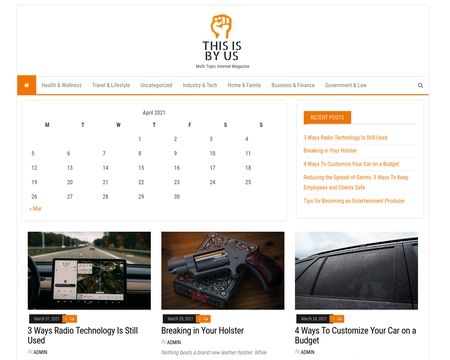Click the Recent Posts widget heading
This screenshot has height=360, width=450.
[x=327, y=117]
